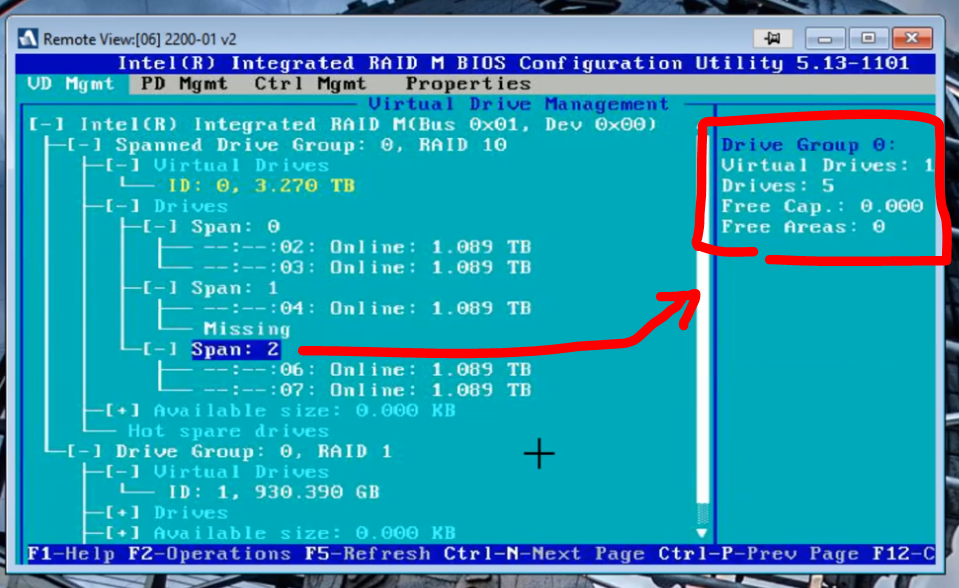The height and width of the screenshot is (588, 959).
Task: Collapse the highlighted Span: 2 node
Action: [x=160, y=349]
